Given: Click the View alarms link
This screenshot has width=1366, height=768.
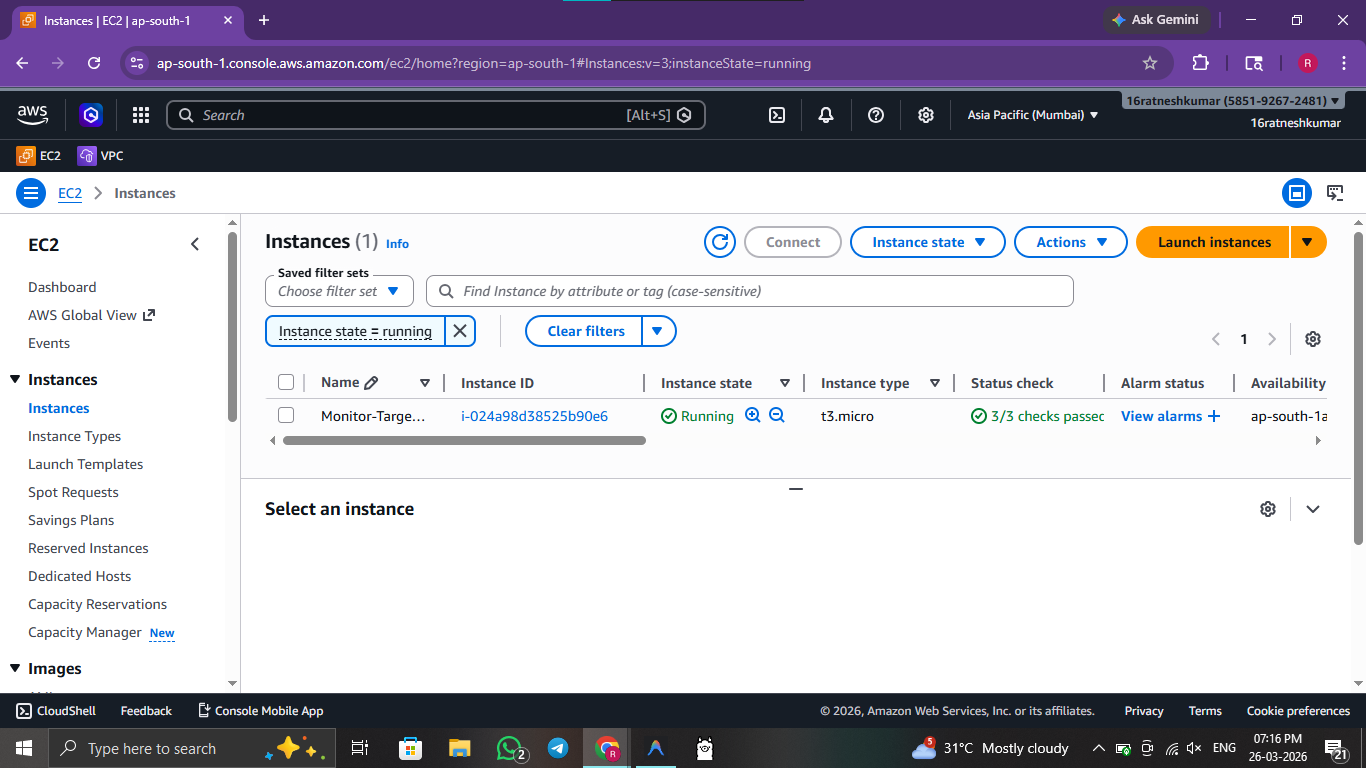Looking at the screenshot, I should tap(1161, 416).
